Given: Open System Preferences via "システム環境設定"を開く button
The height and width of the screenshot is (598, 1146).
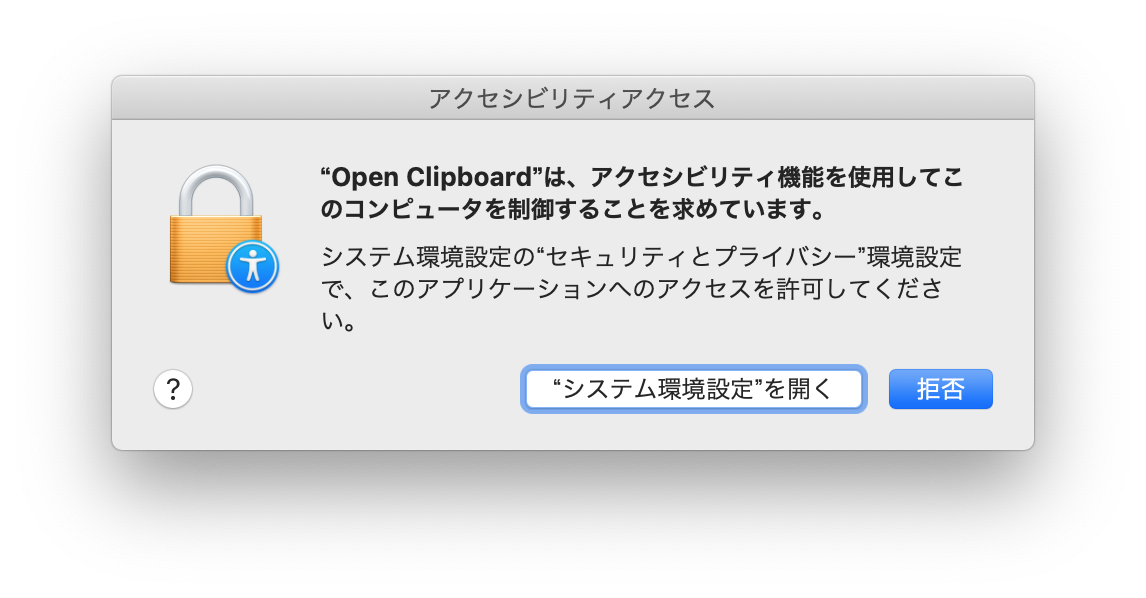Looking at the screenshot, I should pyautogui.click(x=693, y=389).
